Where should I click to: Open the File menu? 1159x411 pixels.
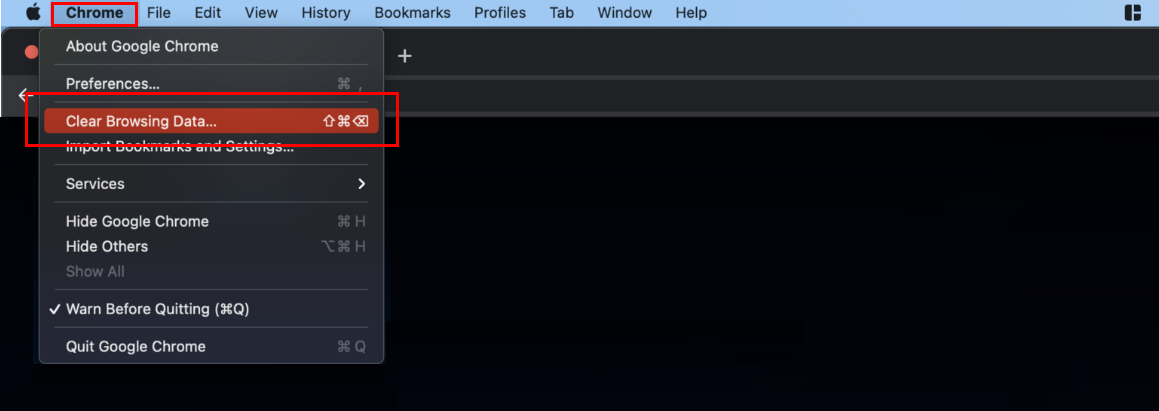tap(158, 13)
